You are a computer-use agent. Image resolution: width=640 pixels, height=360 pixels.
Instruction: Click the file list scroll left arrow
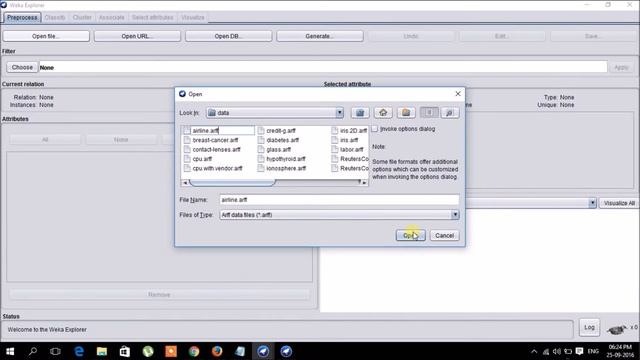click(185, 182)
